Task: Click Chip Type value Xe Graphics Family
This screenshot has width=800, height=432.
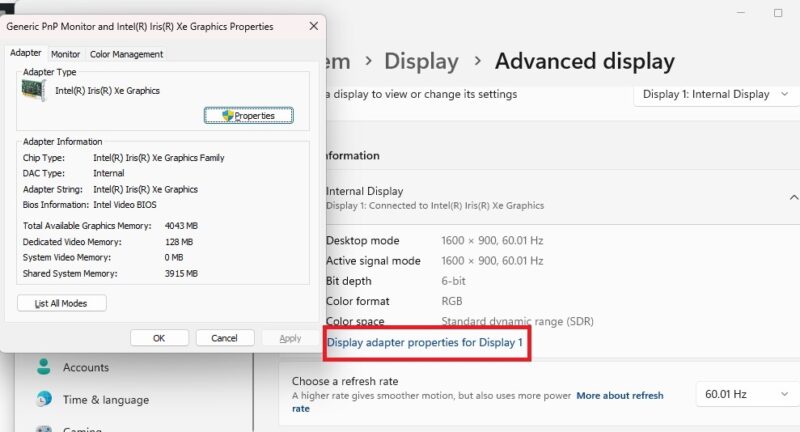Action: pos(159,158)
